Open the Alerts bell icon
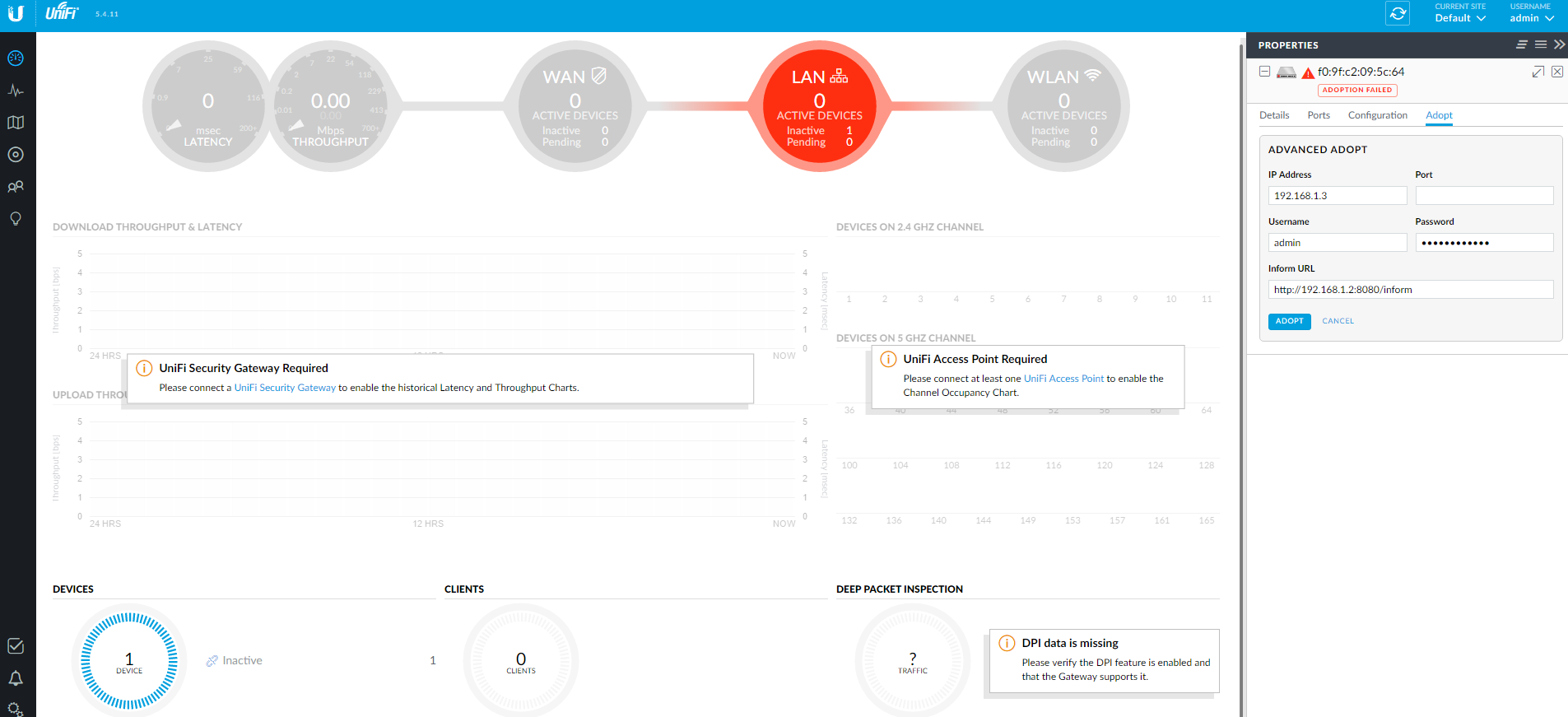The width and height of the screenshot is (1568, 717). (x=16, y=678)
